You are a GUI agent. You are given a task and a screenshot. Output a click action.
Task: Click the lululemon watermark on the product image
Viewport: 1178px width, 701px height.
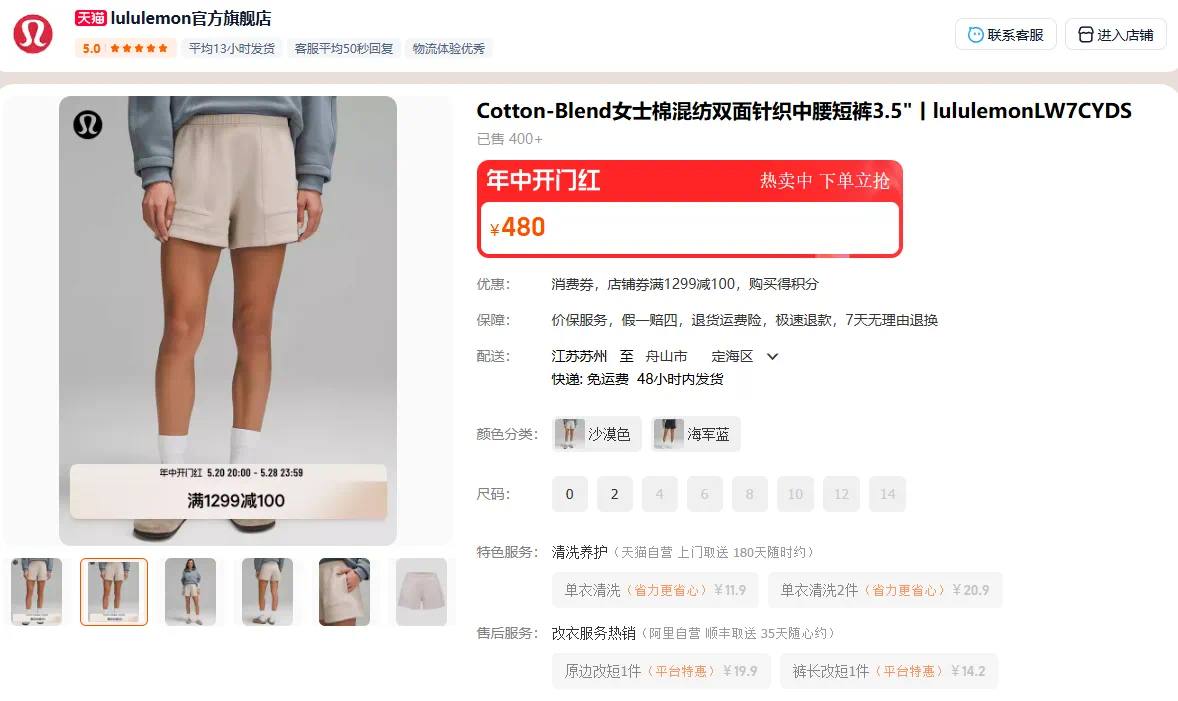[88, 125]
